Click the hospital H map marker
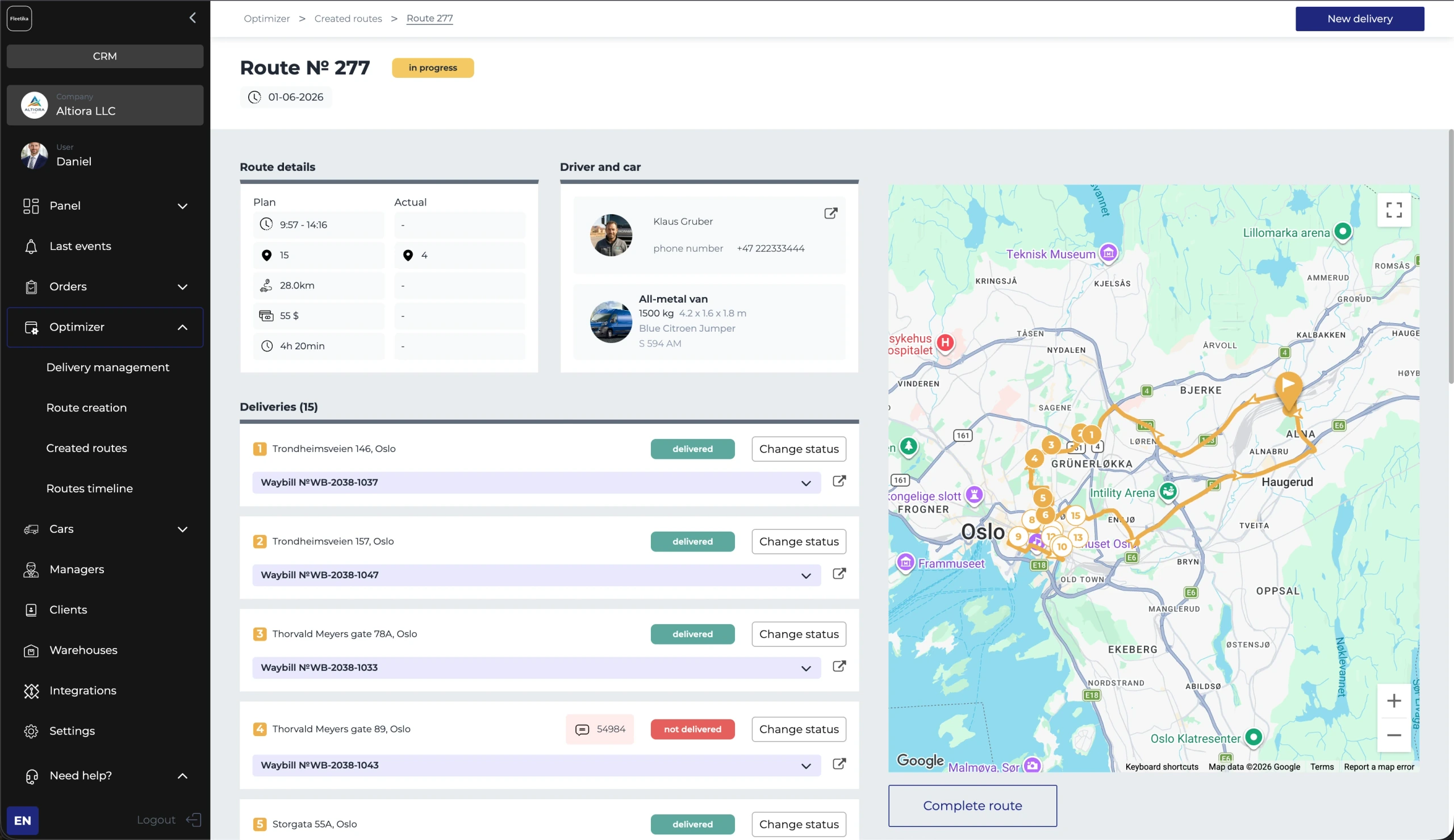Image resolution: width=1454 pixels, height=840 pixels. (x=945, y=342)
